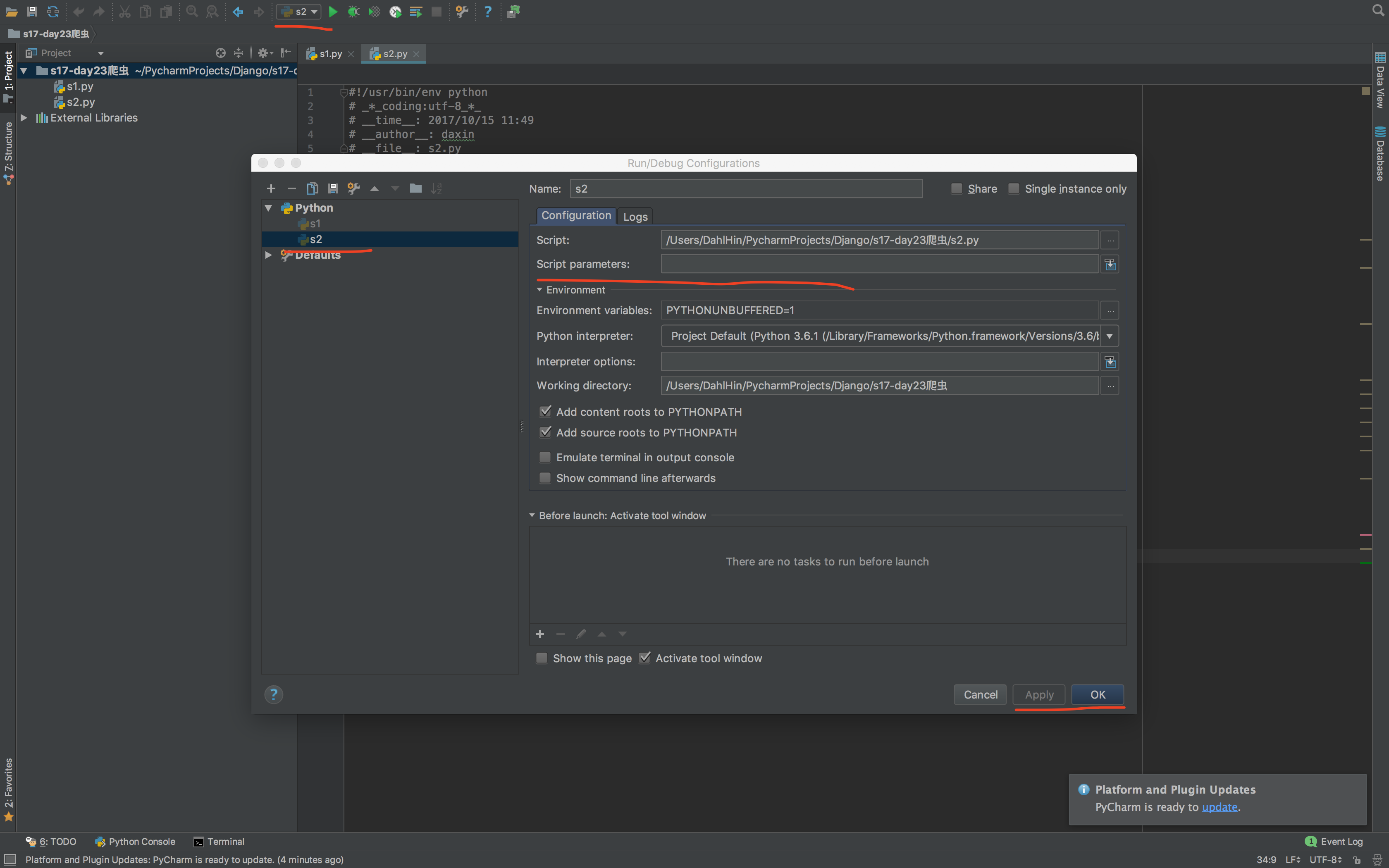Image resolution: width=1389 pixels, height=868 pixels.
Task: Add new configuration with the plus icon
Action: (x=271, y=188)
